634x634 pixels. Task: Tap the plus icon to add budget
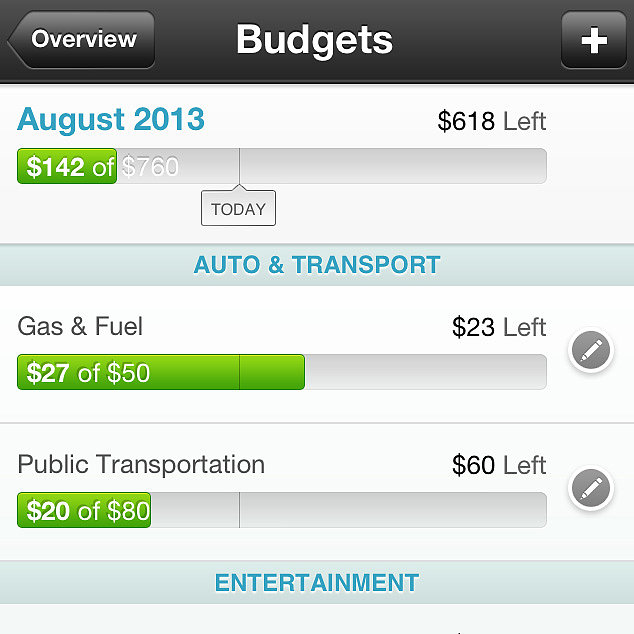coord(594,40)
